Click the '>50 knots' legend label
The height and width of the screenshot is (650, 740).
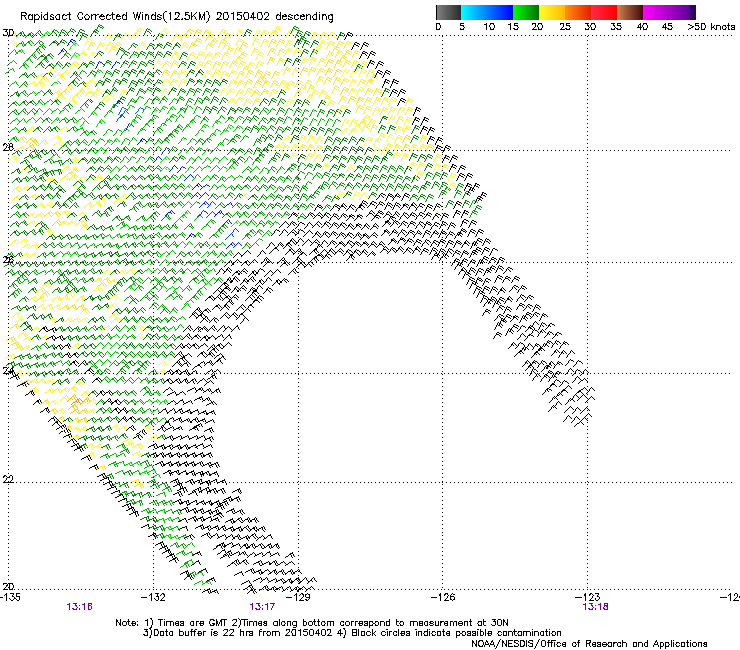click(711, 27)
